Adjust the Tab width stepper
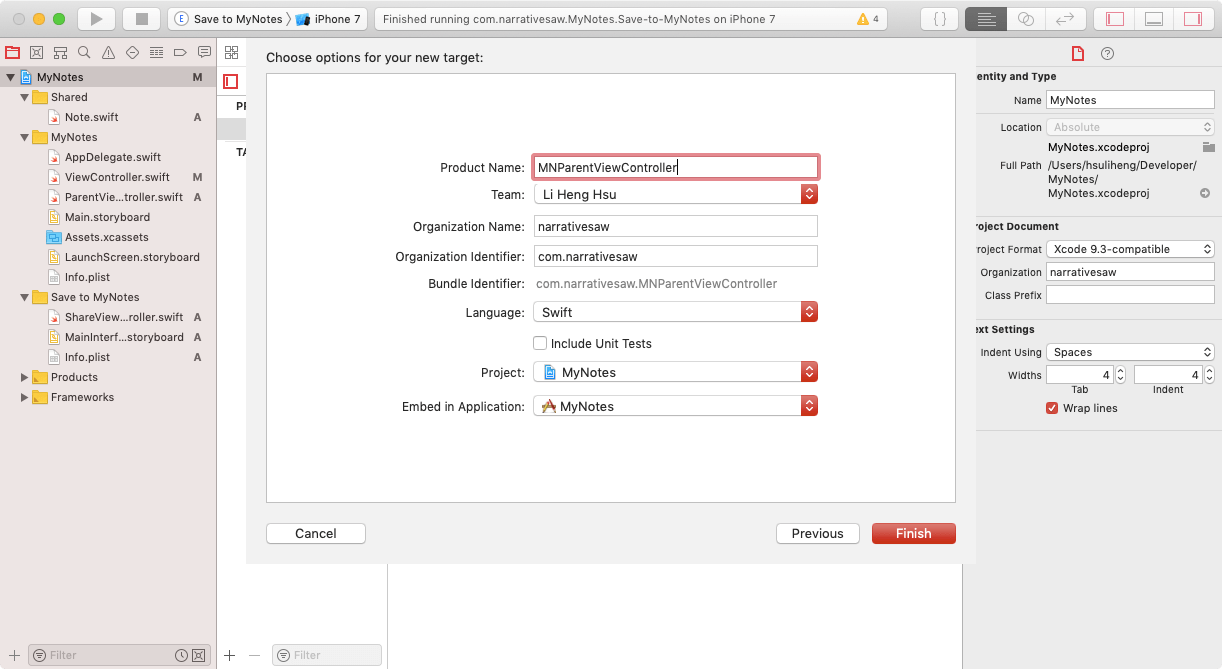 (x=1120, y=375)
